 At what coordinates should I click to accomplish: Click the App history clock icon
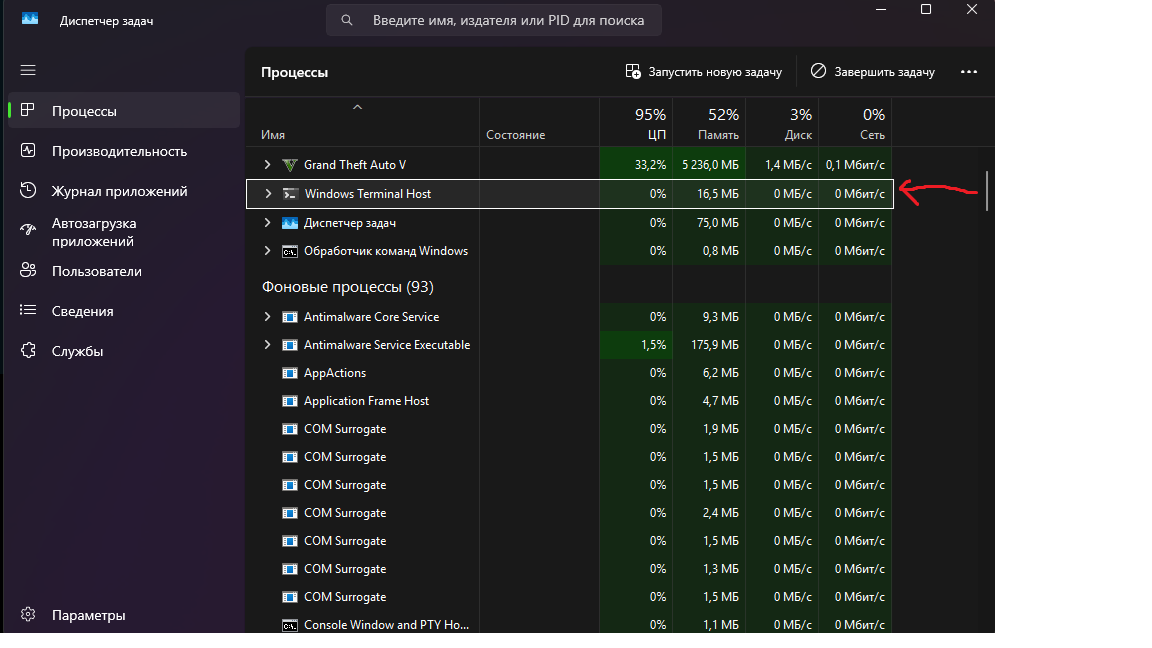[x=28, y=190]
